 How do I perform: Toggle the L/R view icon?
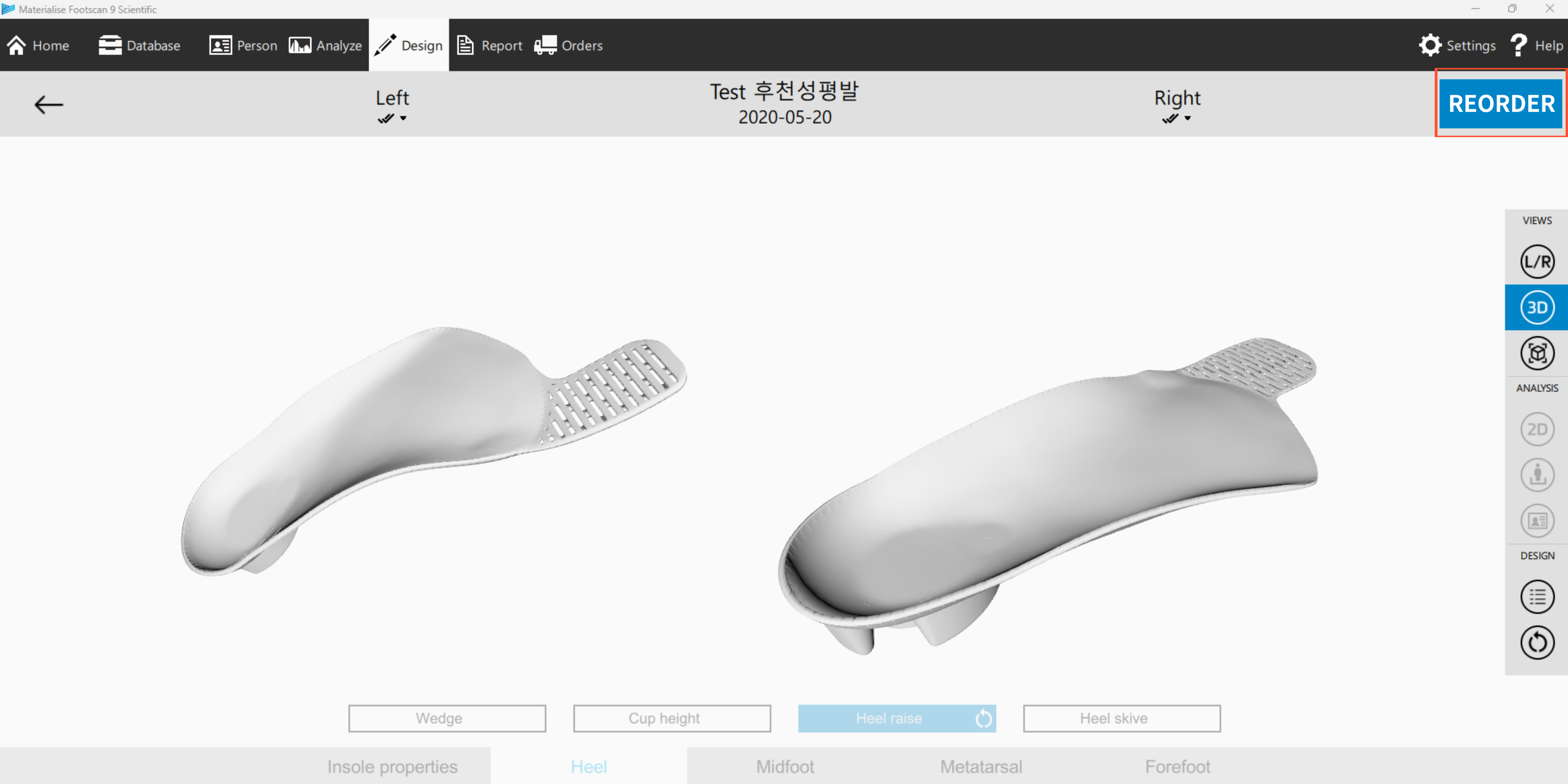1537,262
